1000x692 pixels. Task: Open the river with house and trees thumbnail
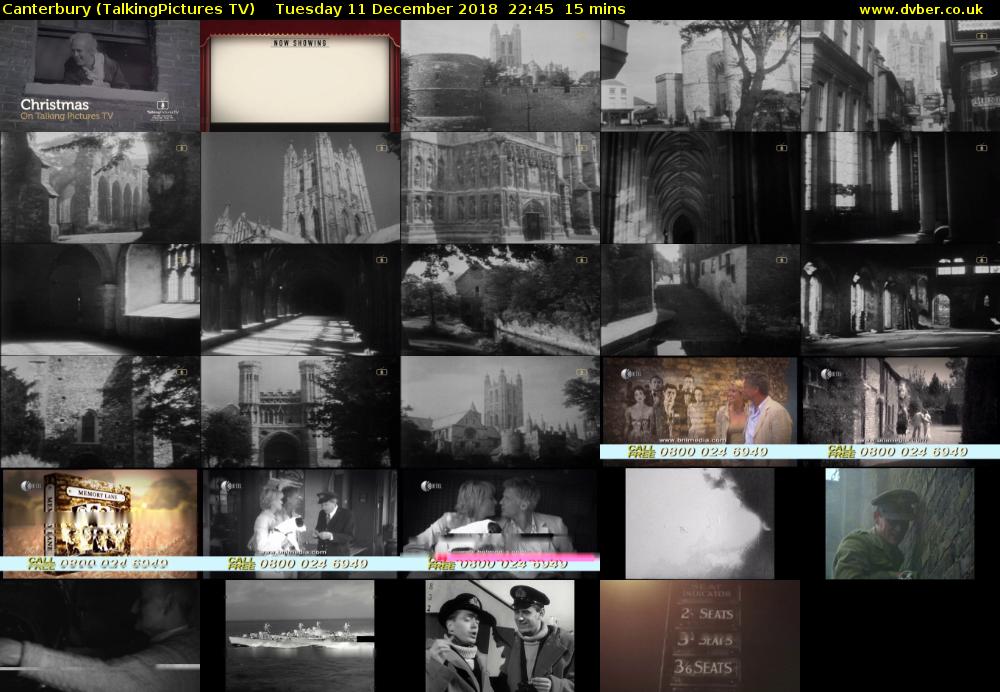[500, 299]
